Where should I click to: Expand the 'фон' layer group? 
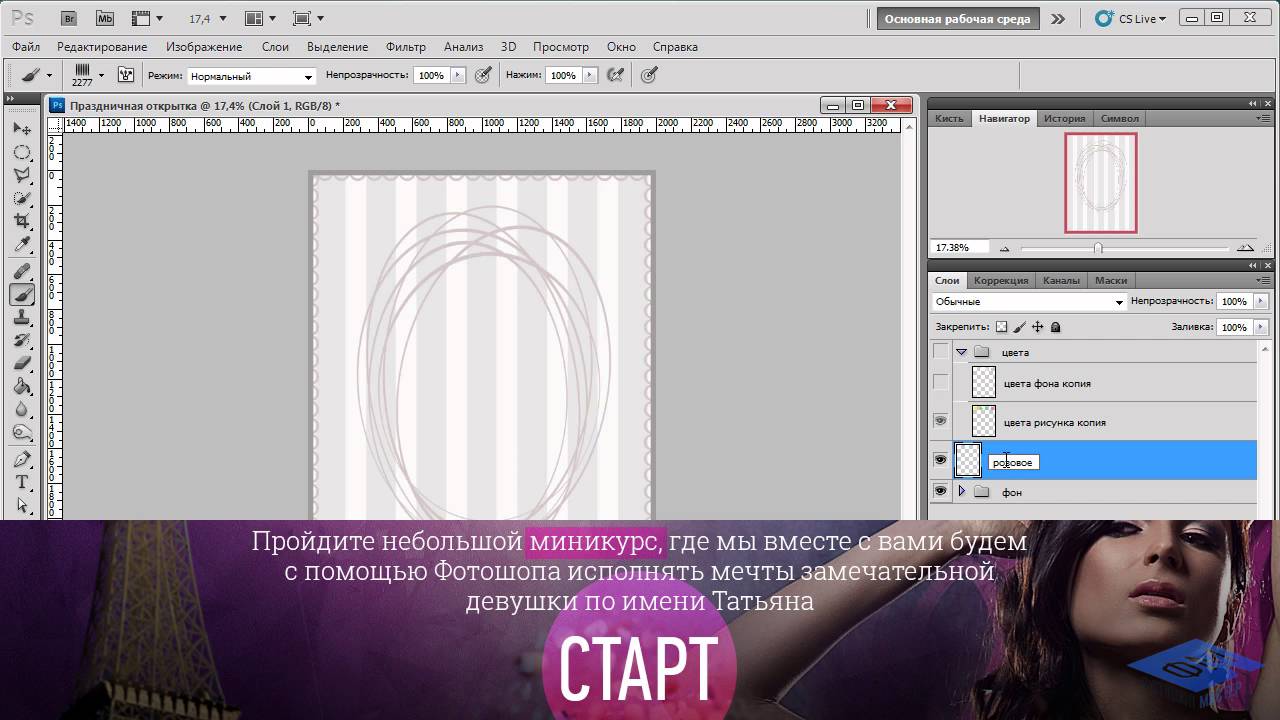tap(961, 491)
